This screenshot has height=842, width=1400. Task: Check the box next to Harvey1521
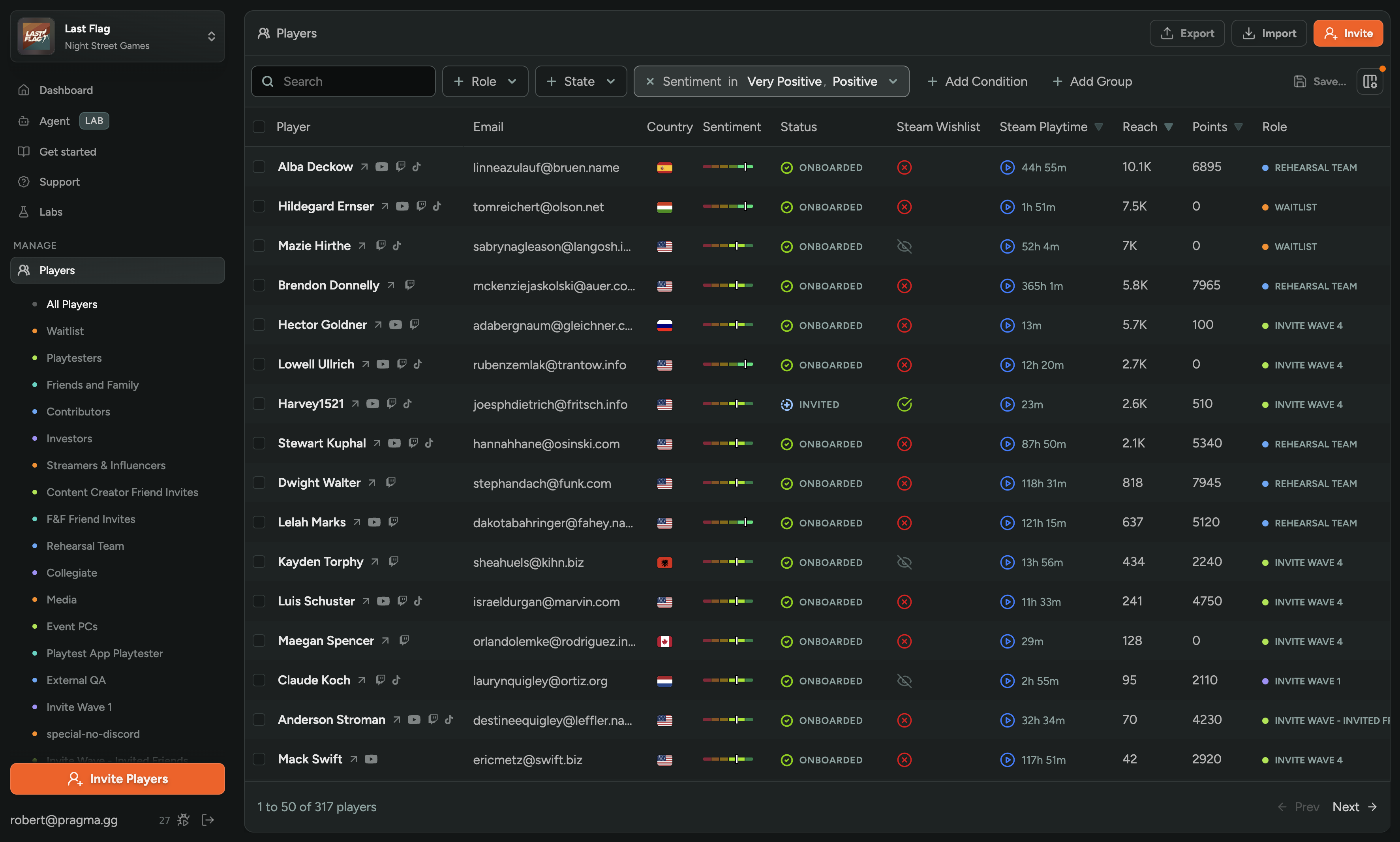click(259, 403)
